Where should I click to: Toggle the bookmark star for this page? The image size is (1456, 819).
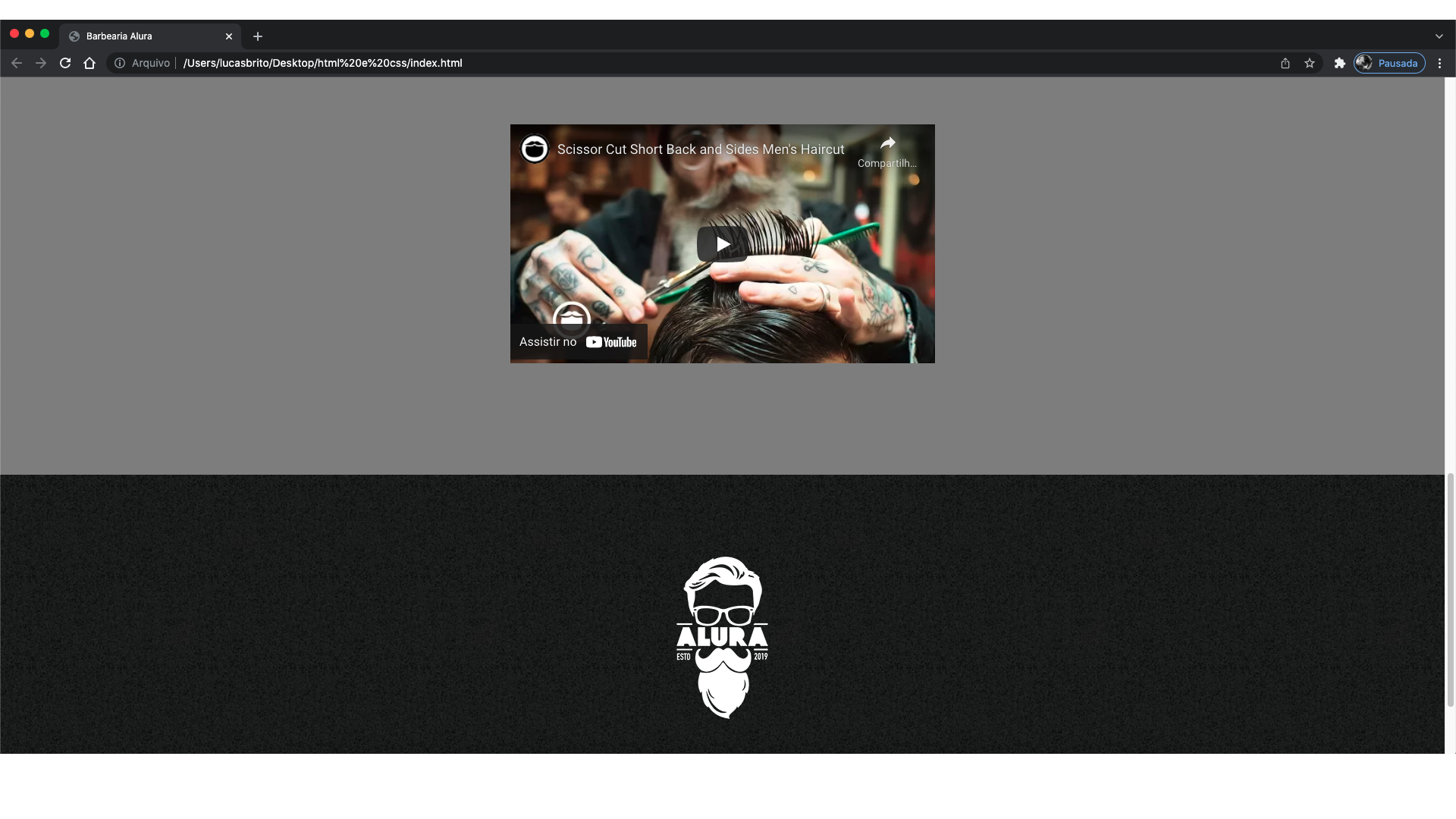pyautogui.click(x=1310, y=63)
